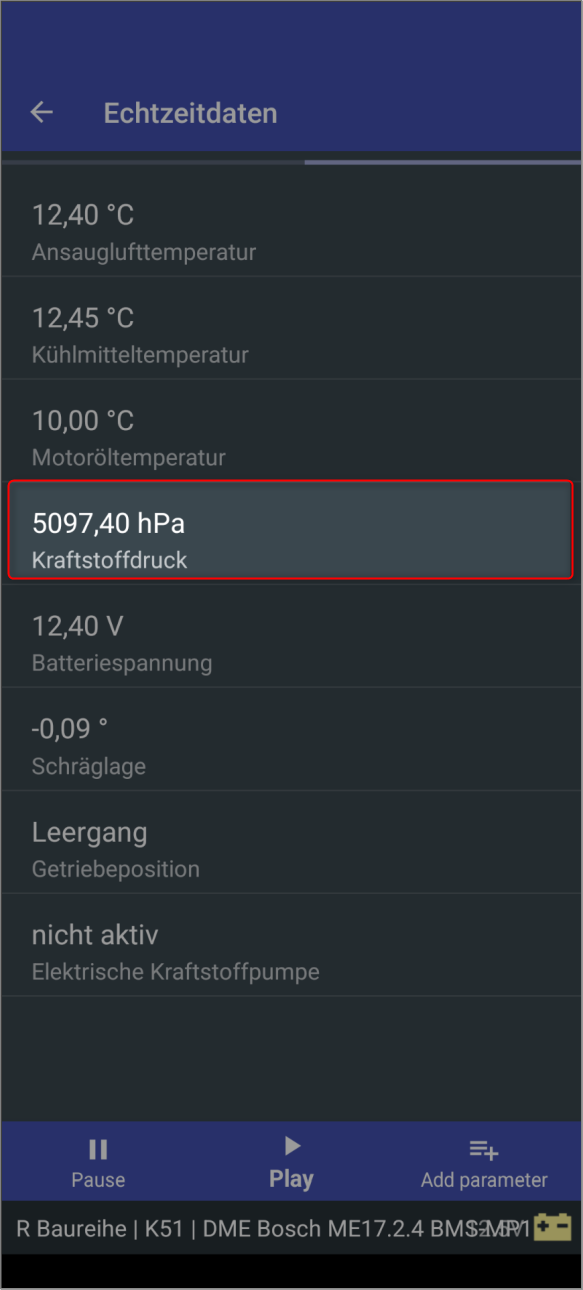Tap the Add parameter list-plus icon
The image size is (583, 1290).
point(484,1150)
